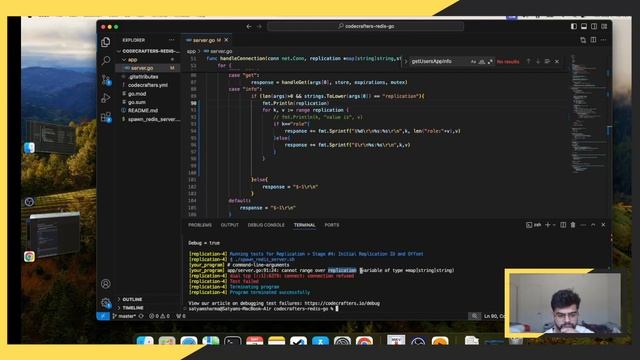This screenshot has height=360, width=640.
Task: Go to next match in Find widget
Action: click(x=538, y=61)
